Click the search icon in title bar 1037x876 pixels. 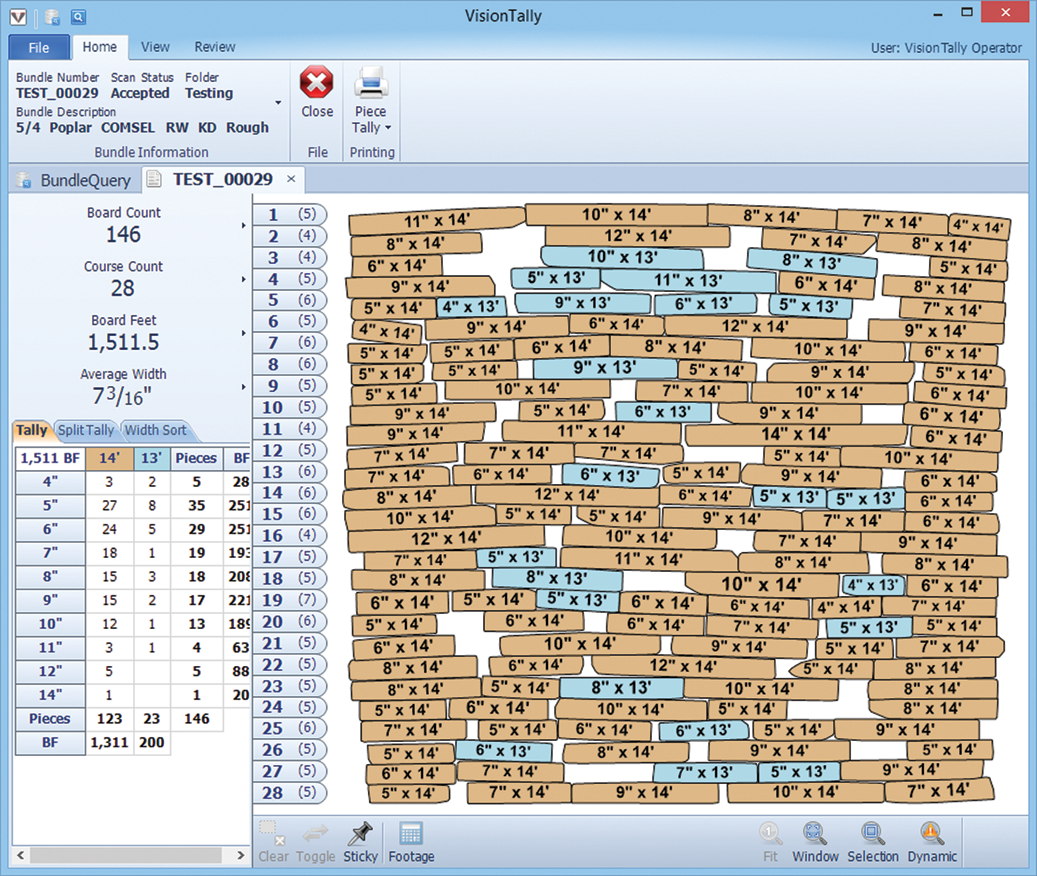click(x=78, y=17)
